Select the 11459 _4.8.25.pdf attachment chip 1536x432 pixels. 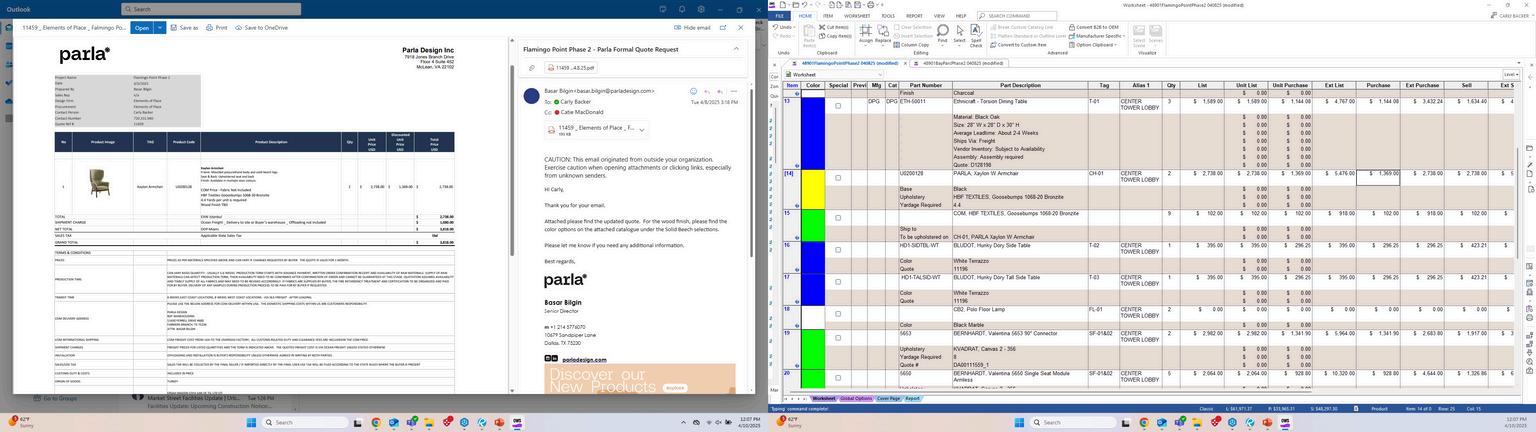(x=571, y=68)
